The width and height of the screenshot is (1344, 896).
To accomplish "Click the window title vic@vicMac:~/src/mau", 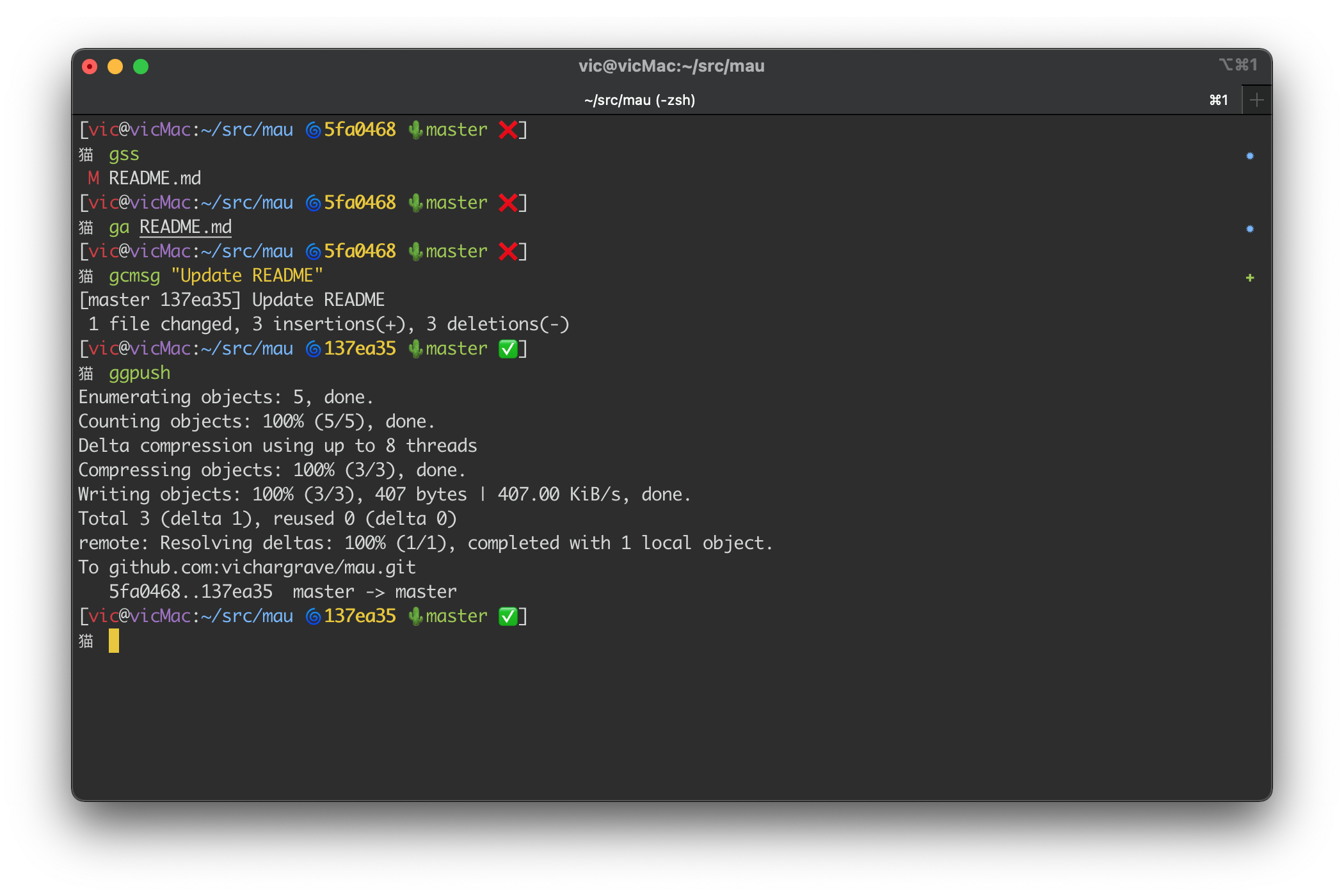I will coord(671,66).
